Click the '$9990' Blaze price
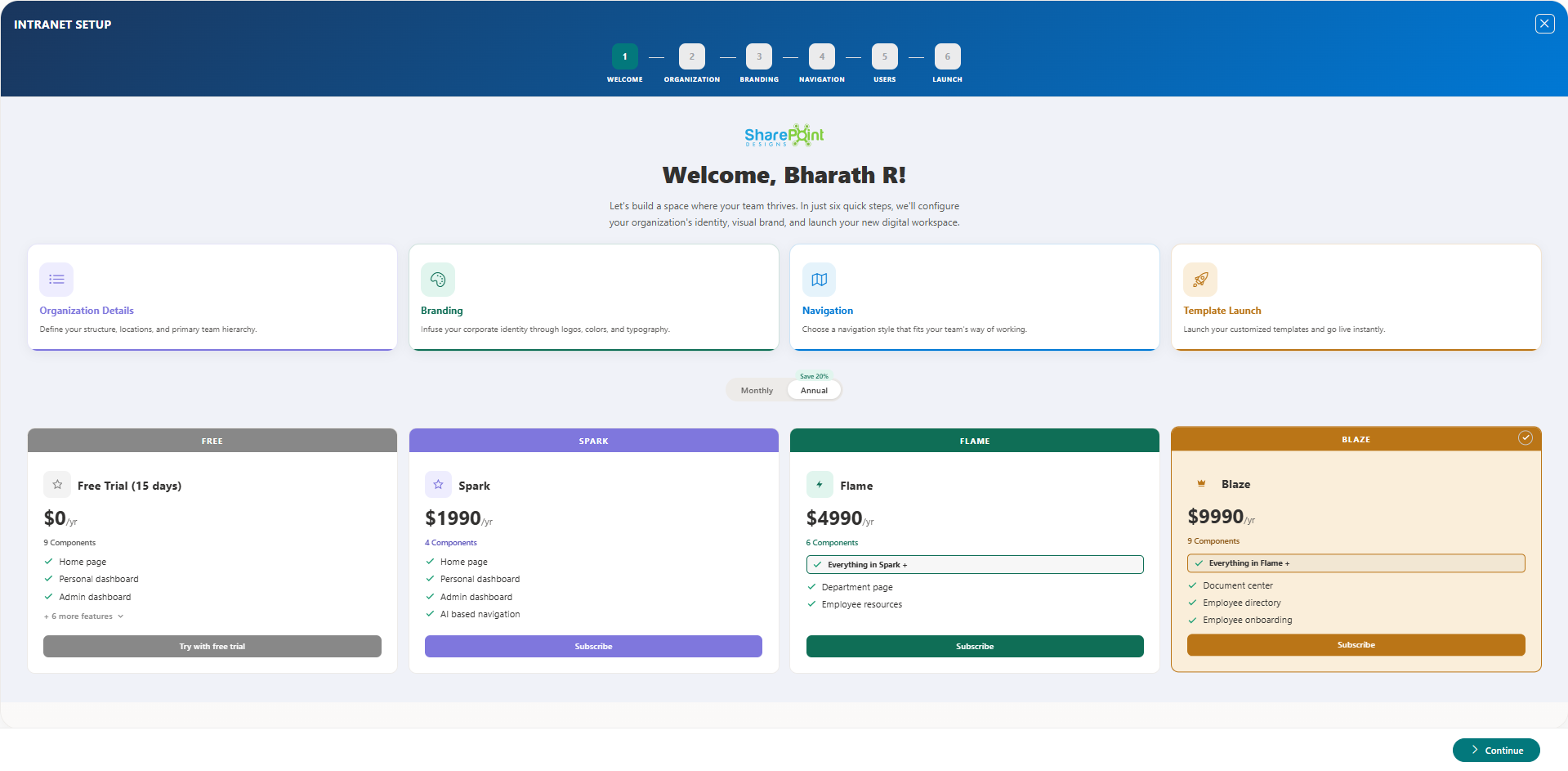 (1216, 517)
